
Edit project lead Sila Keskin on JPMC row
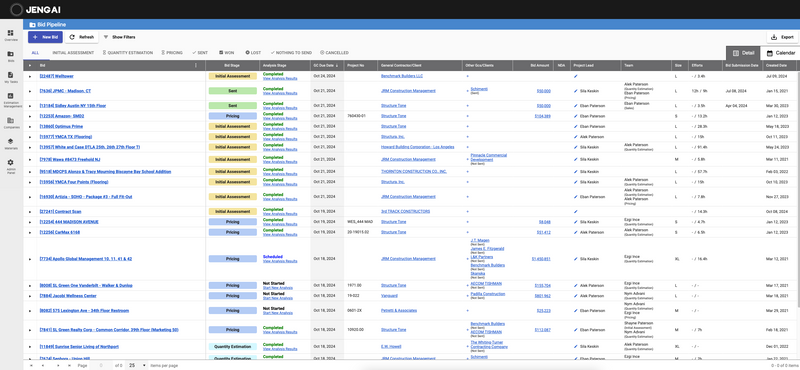click(576, 91)
